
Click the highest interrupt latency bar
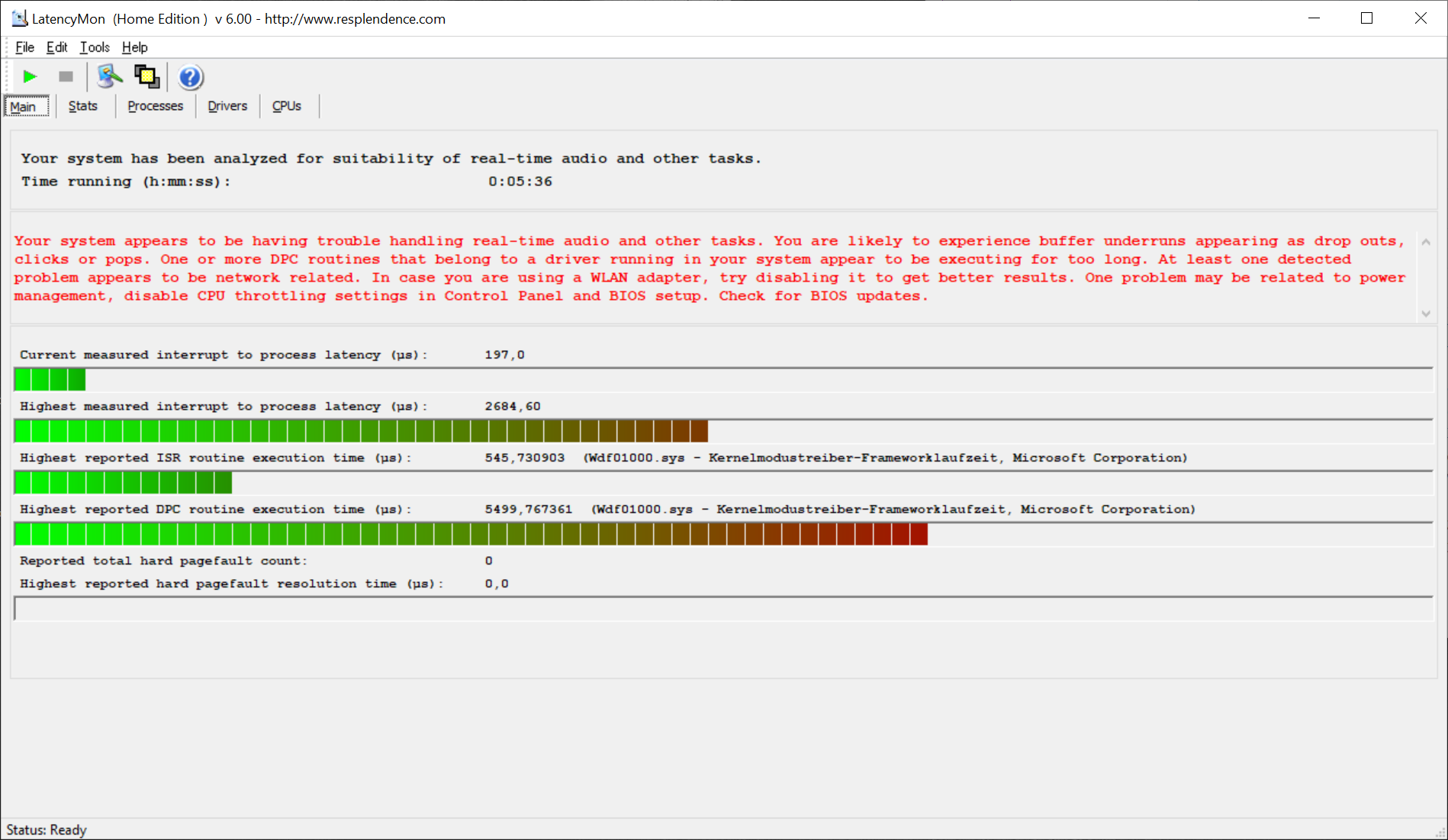(x=723, y=431)
